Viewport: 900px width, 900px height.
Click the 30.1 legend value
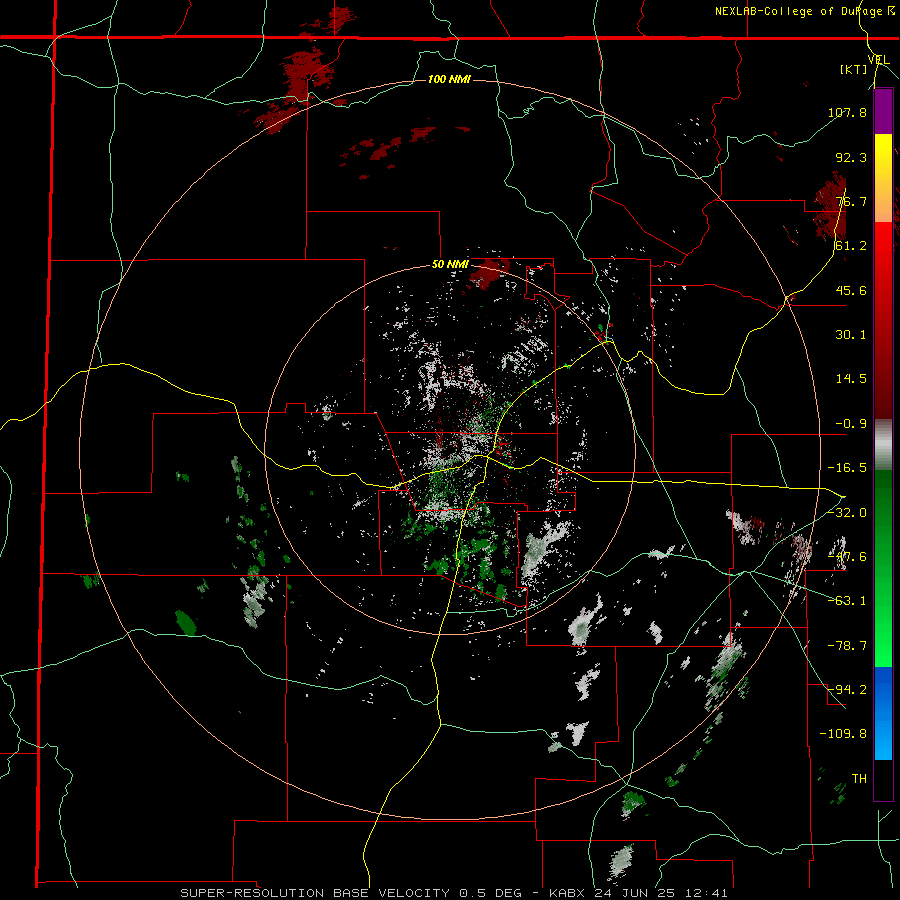click(x=851, y=335)
